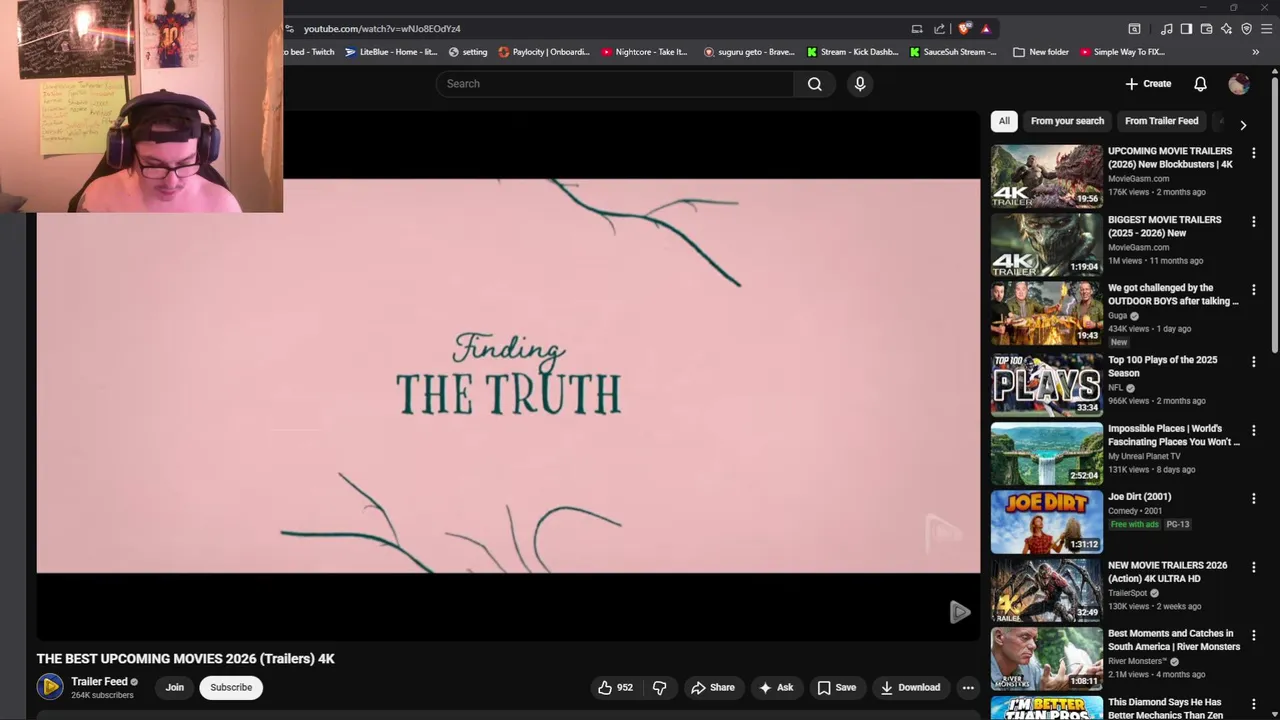Open the Leo AI sparkle icon

coord(1226,29)
